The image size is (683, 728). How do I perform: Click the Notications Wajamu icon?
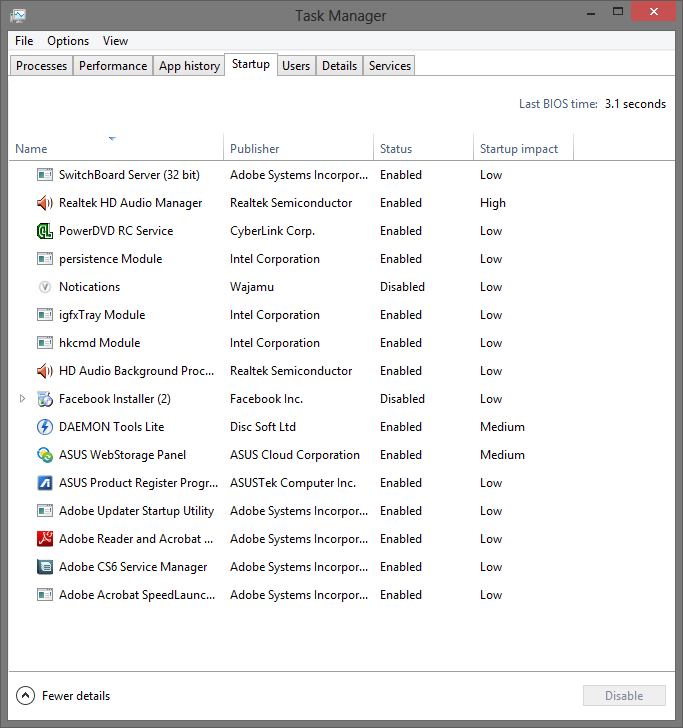pyautogui.click(x=45, y=287)
